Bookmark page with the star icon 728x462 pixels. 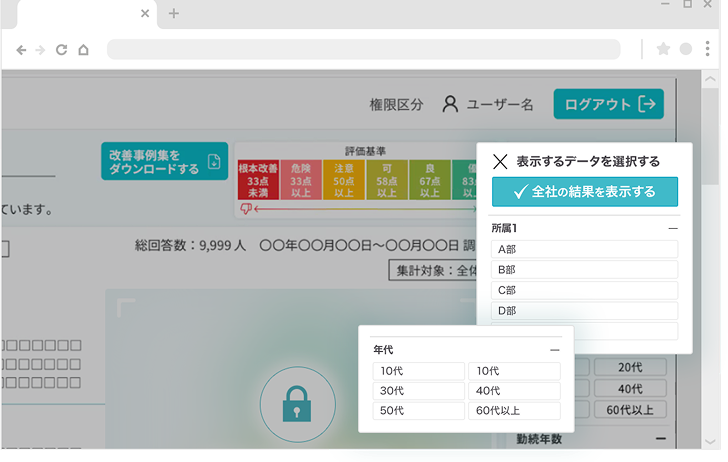coord(663,49)
